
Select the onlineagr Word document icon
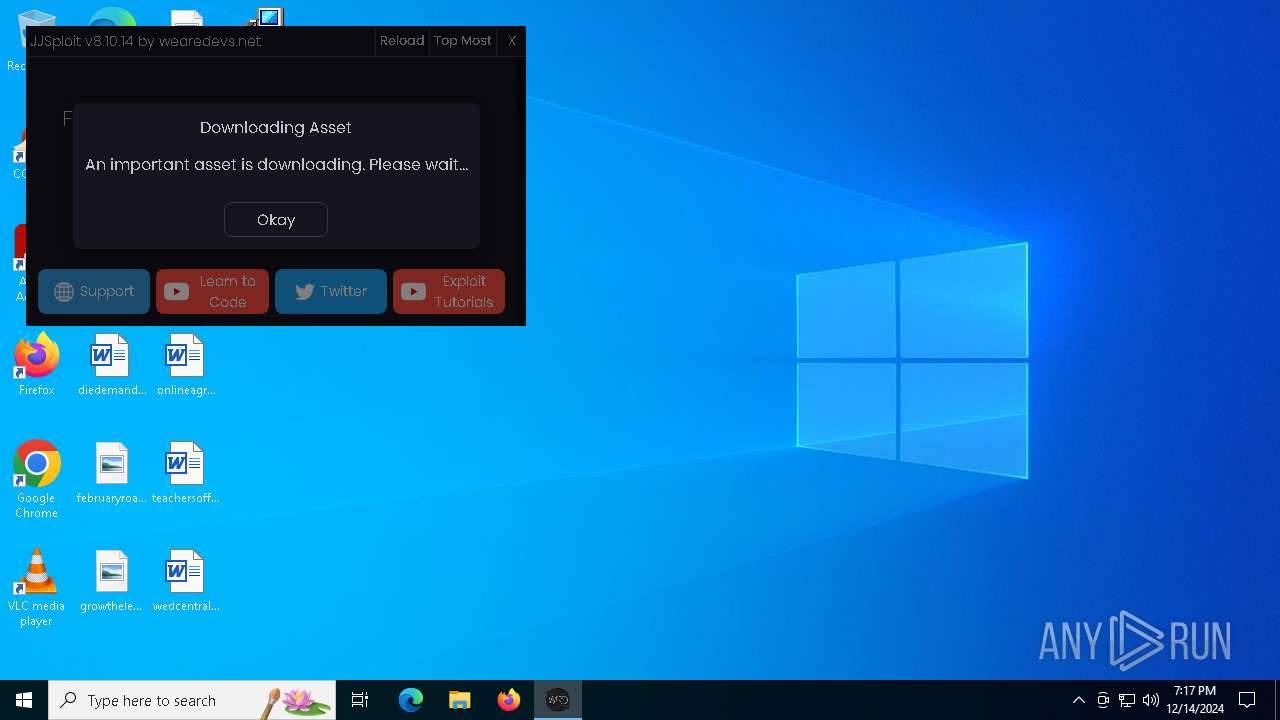[x=186, y=365]
